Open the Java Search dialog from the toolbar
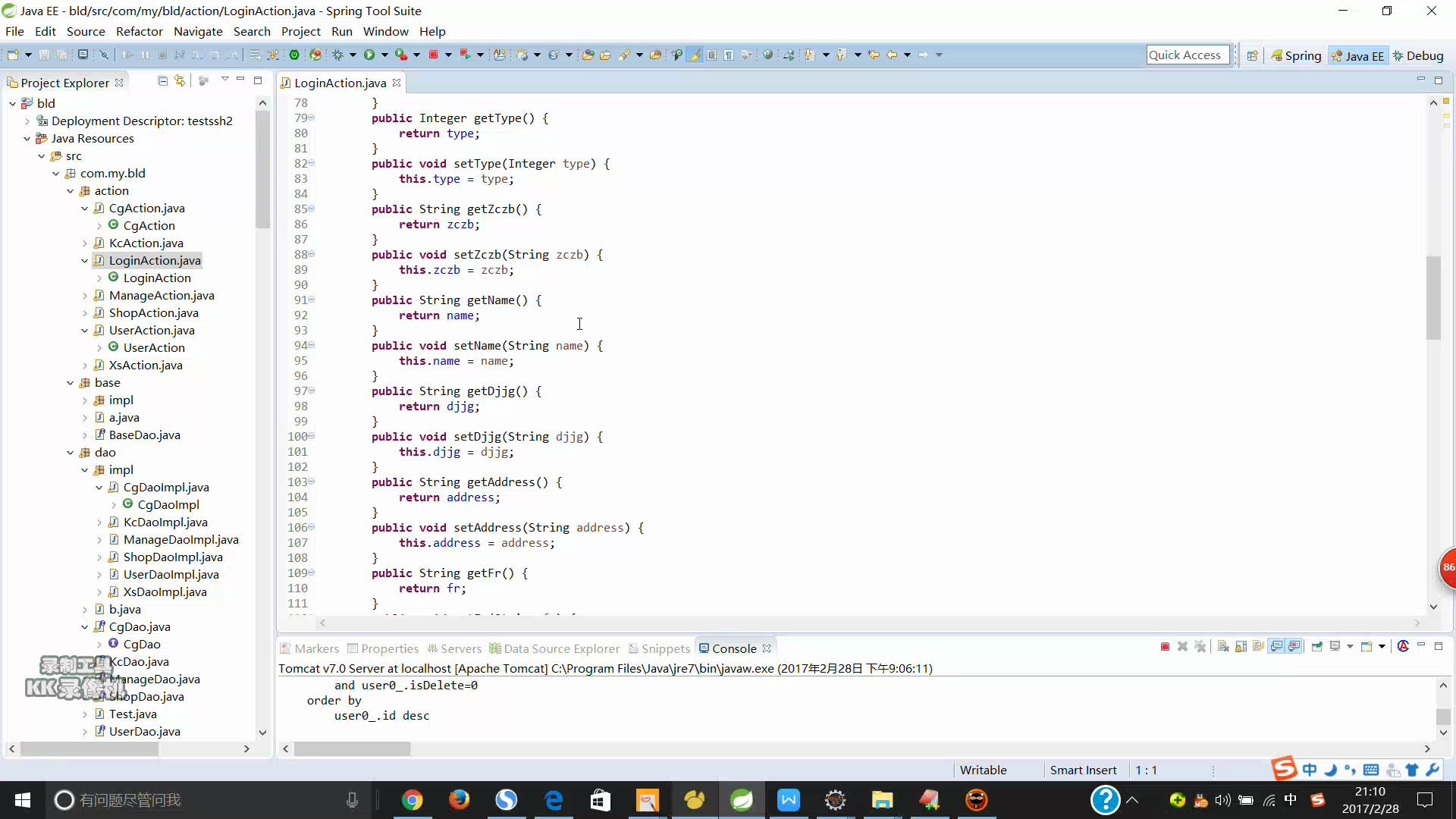Image resolution: width=1456 pixels, height=819 pixels. coord(627,55)
